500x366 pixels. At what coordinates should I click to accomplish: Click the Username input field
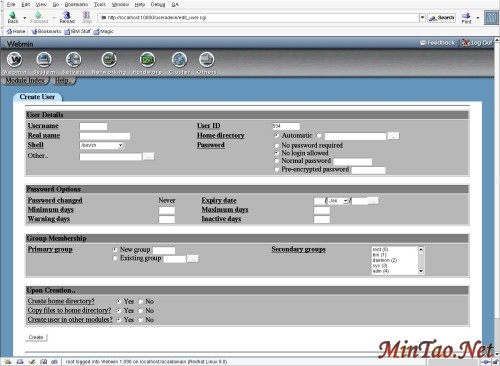(93, 126)
